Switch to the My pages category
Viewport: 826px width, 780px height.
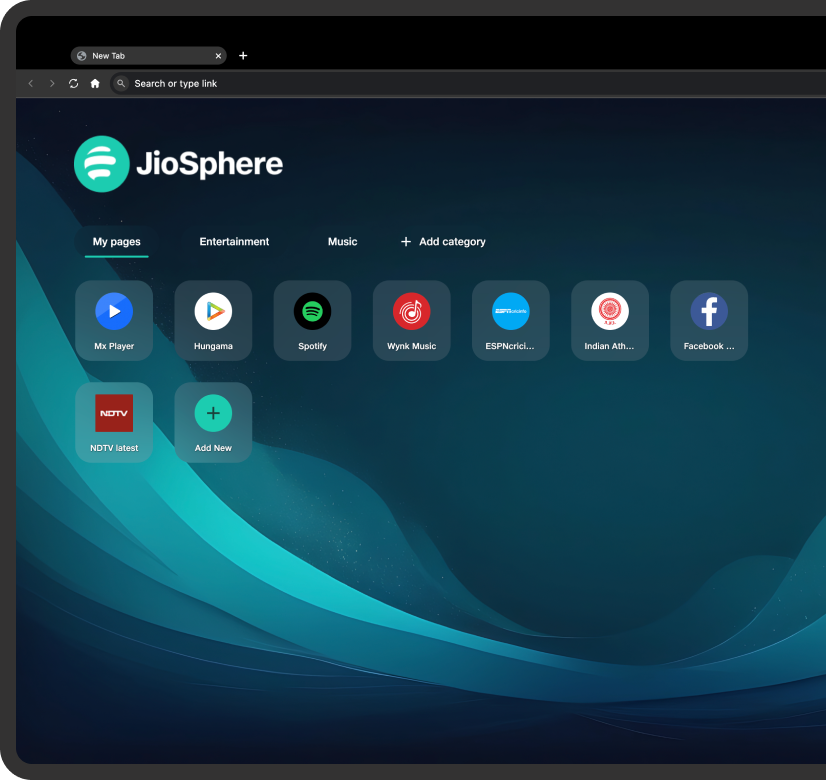116,242
